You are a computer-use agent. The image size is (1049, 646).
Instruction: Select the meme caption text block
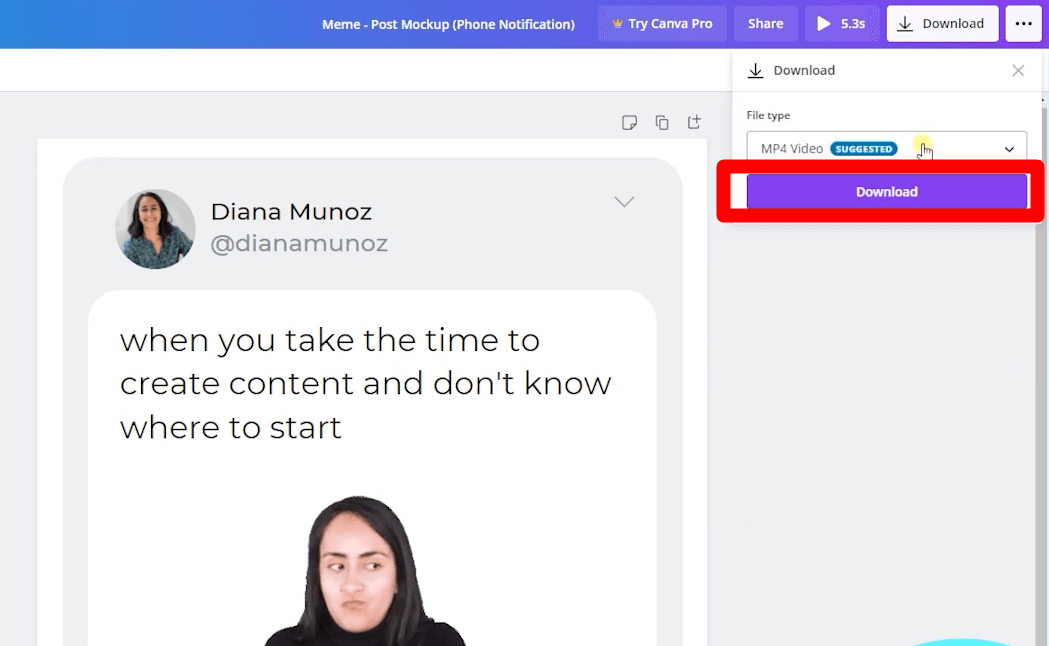pos(365,384)
